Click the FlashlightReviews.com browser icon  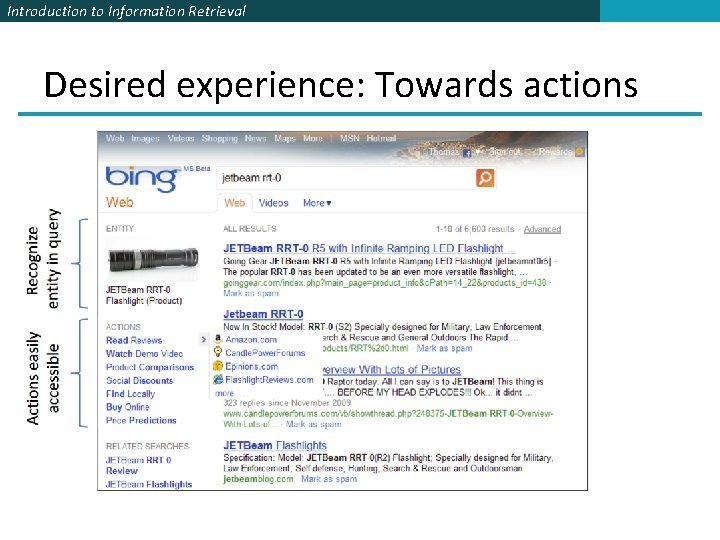[x=218, y=379]
